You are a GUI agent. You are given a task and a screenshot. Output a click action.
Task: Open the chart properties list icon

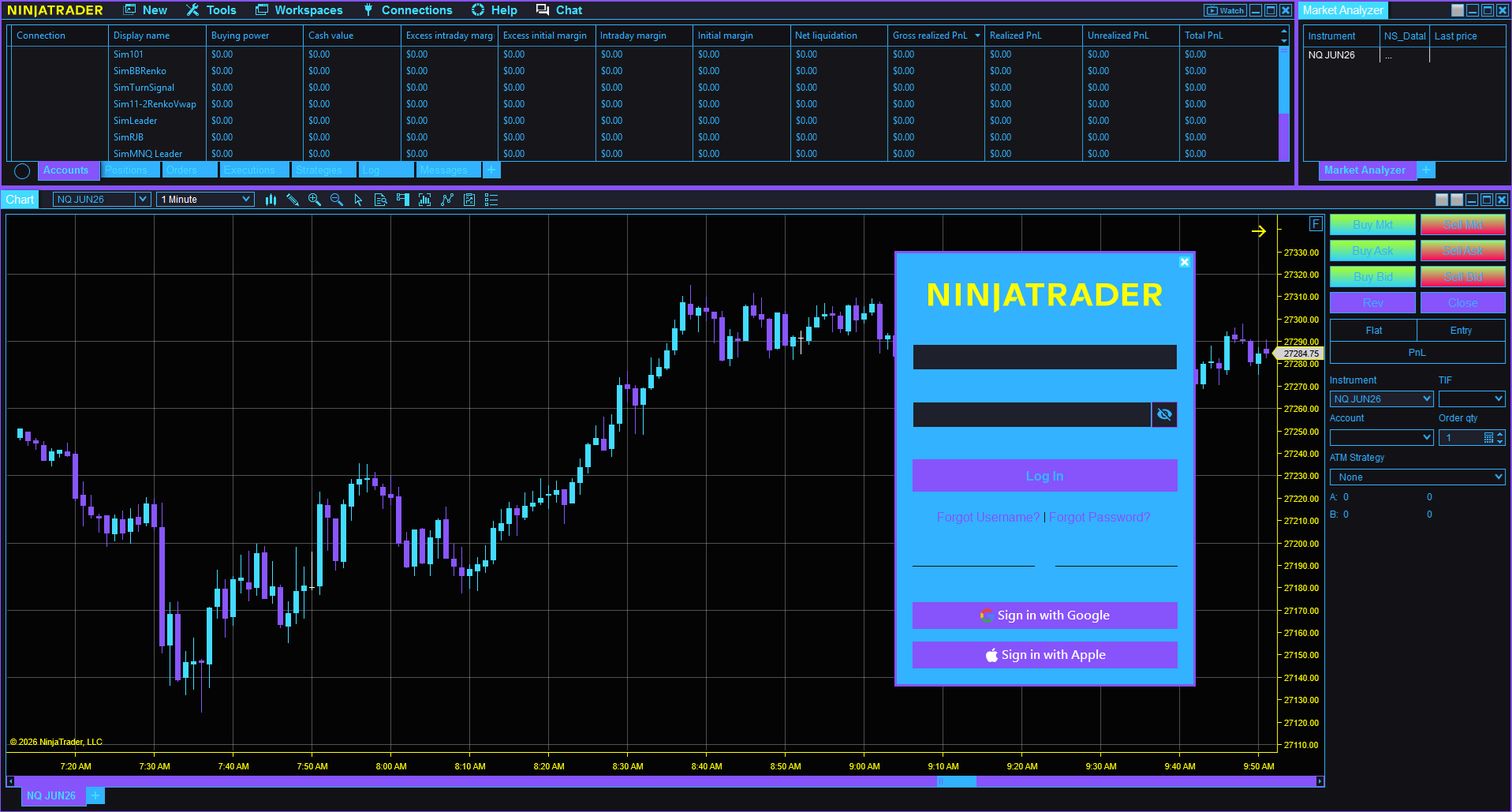click(491, 200)
